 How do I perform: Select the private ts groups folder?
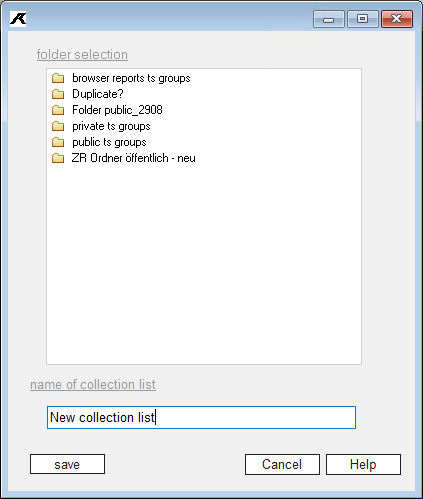(x=111, y=126)
